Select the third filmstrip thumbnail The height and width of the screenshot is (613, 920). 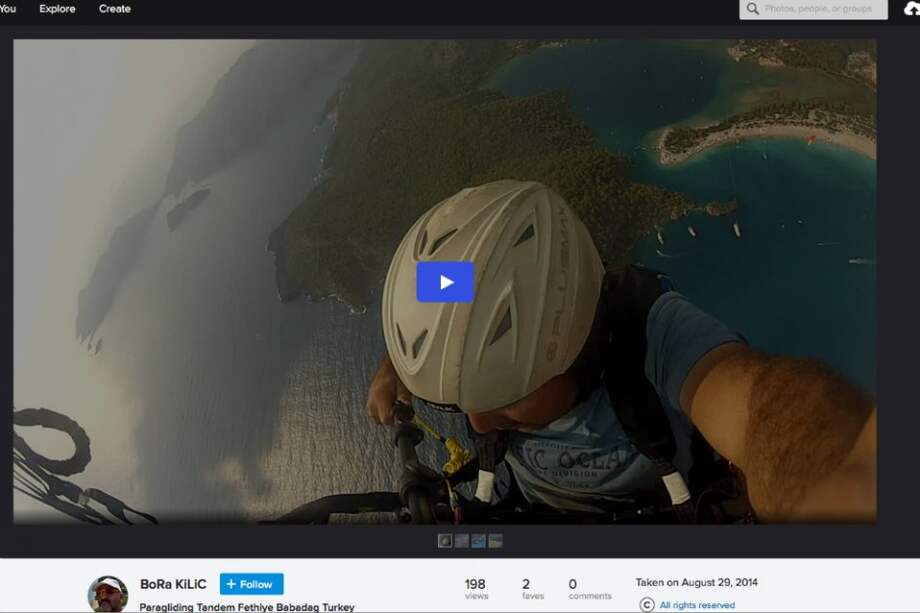[x=479, y=541]
